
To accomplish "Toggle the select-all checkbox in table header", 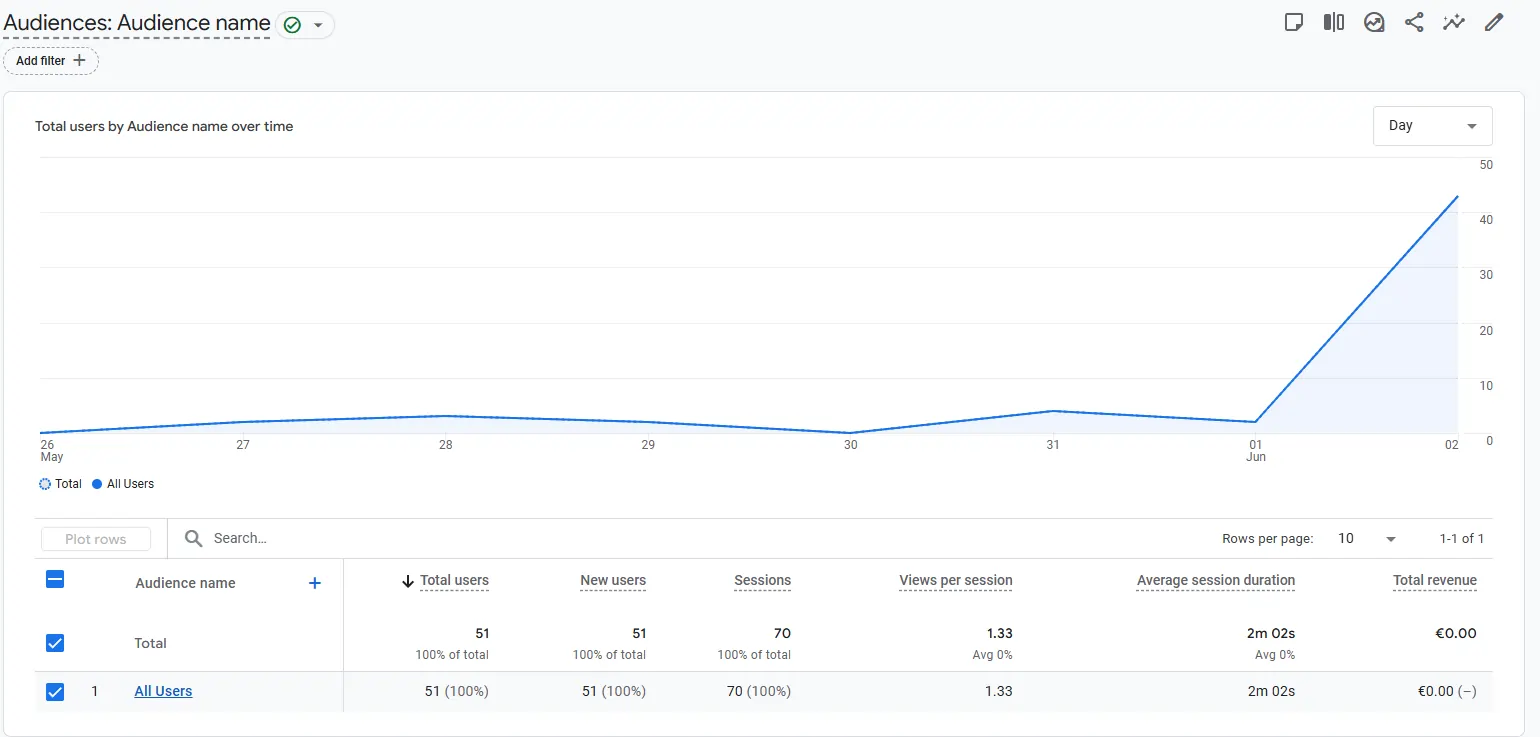I will tap(55, 579).
